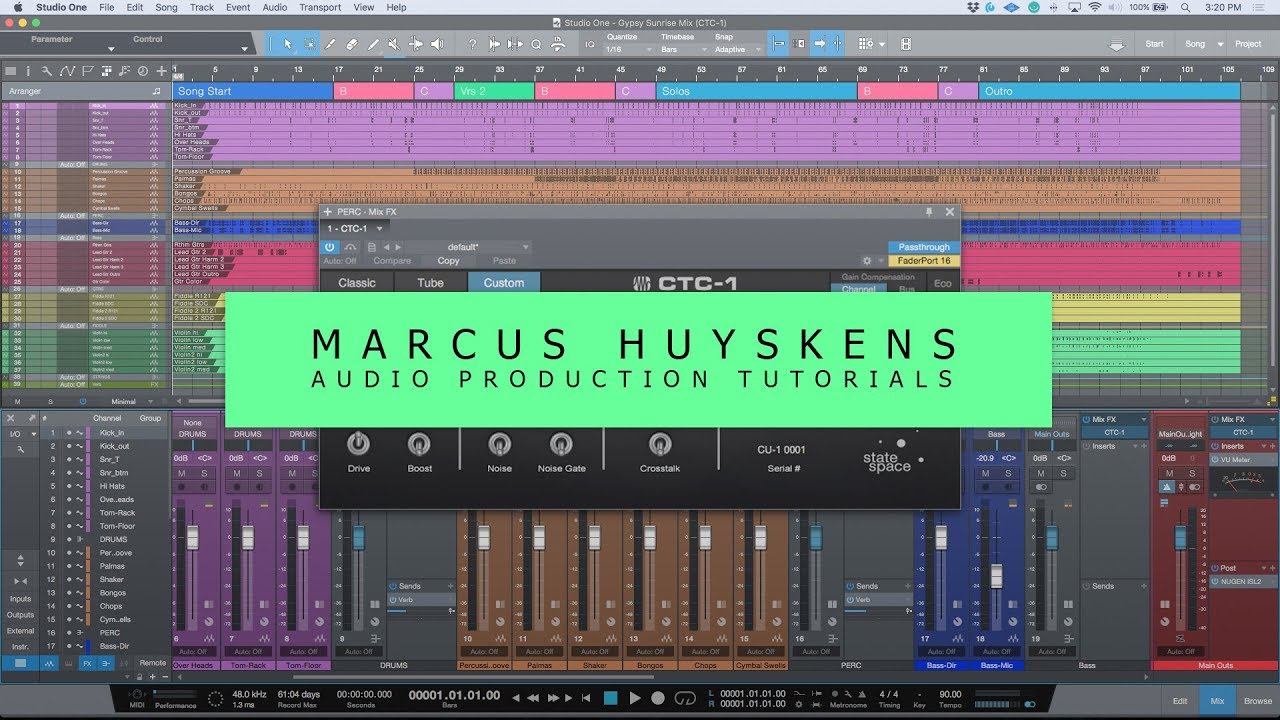
Task: Click the Bass-Mic channel volume fader
Action: (996, 576)
